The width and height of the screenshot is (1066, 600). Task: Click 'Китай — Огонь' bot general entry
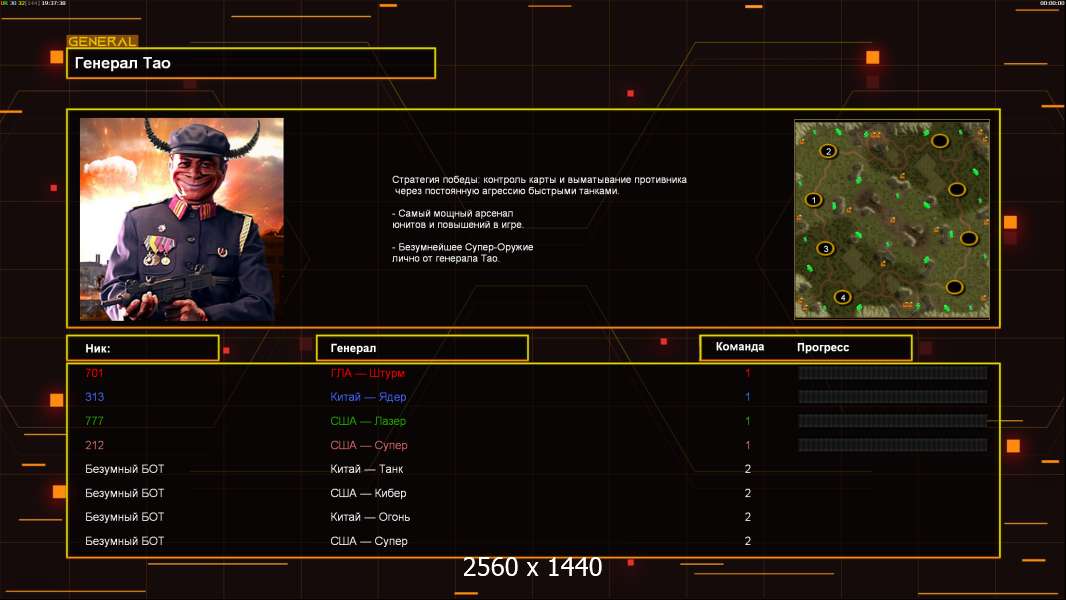click(370, 517)
